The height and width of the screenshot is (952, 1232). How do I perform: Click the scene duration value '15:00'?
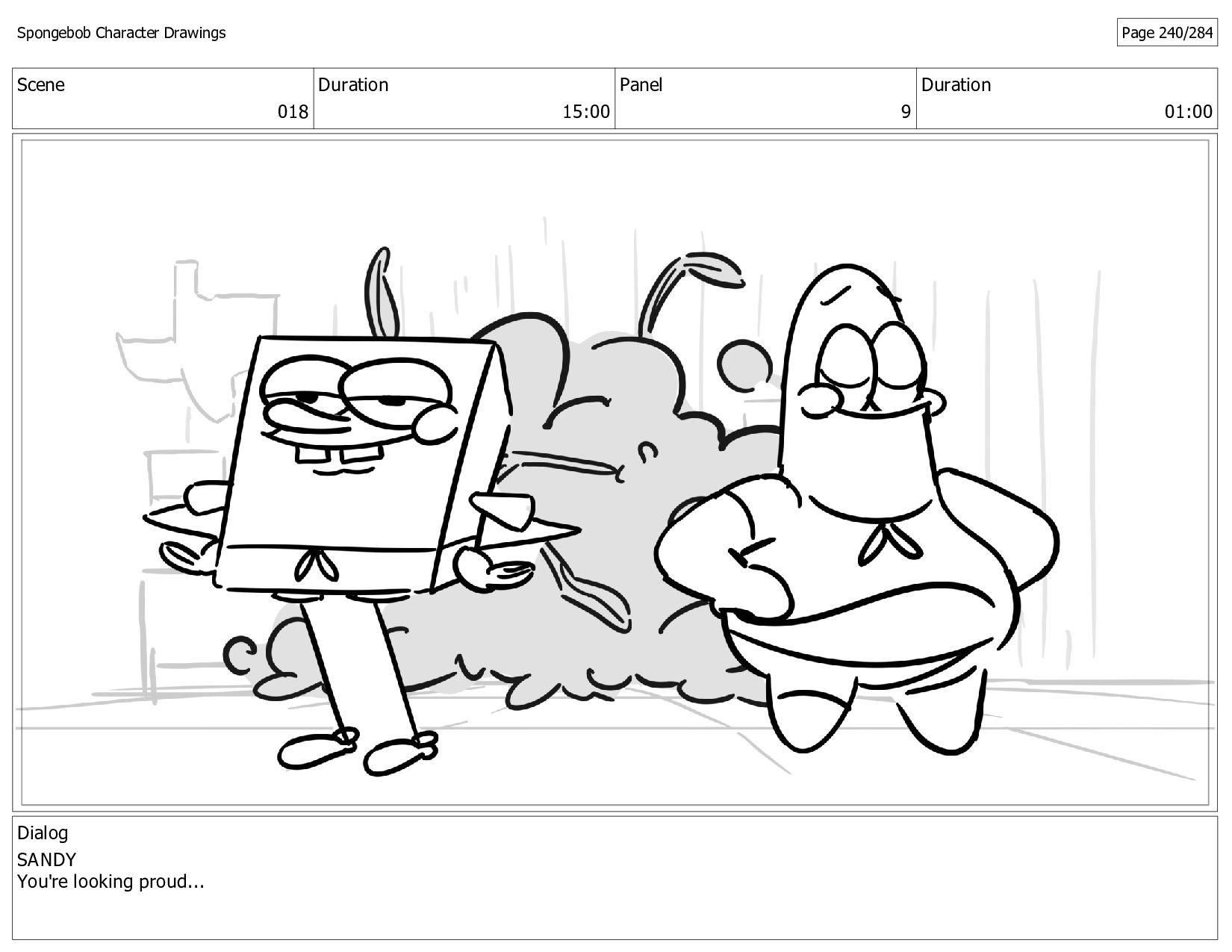(586, 112)
